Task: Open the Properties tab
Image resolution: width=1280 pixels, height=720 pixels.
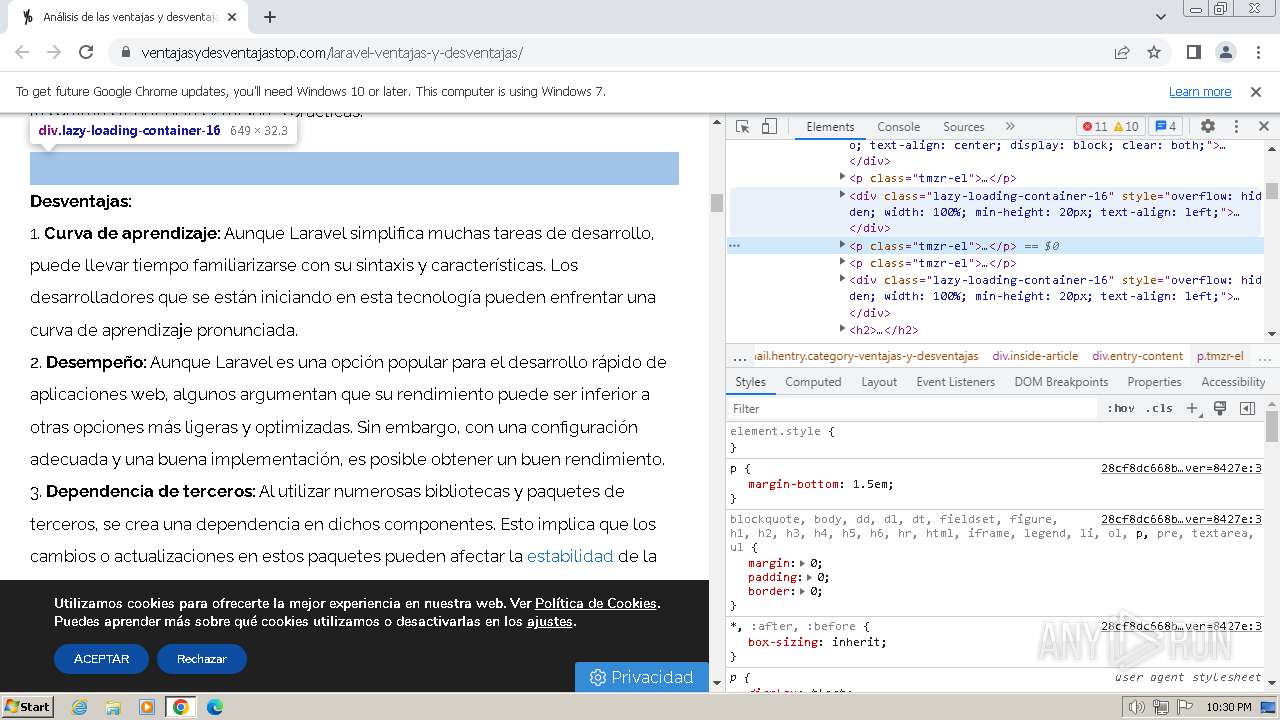Action: pyautogui.click(x=1154, y=382)
